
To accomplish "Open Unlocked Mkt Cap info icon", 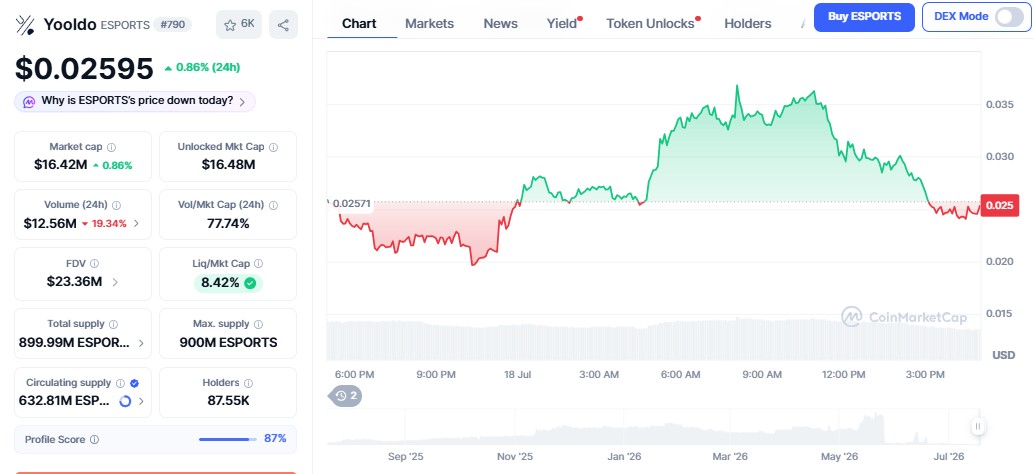I will click(x=273, y=148).
